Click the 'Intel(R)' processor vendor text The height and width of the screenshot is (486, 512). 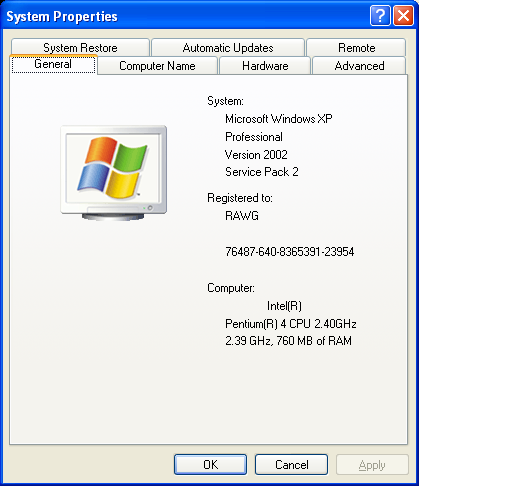coord(284,306)
